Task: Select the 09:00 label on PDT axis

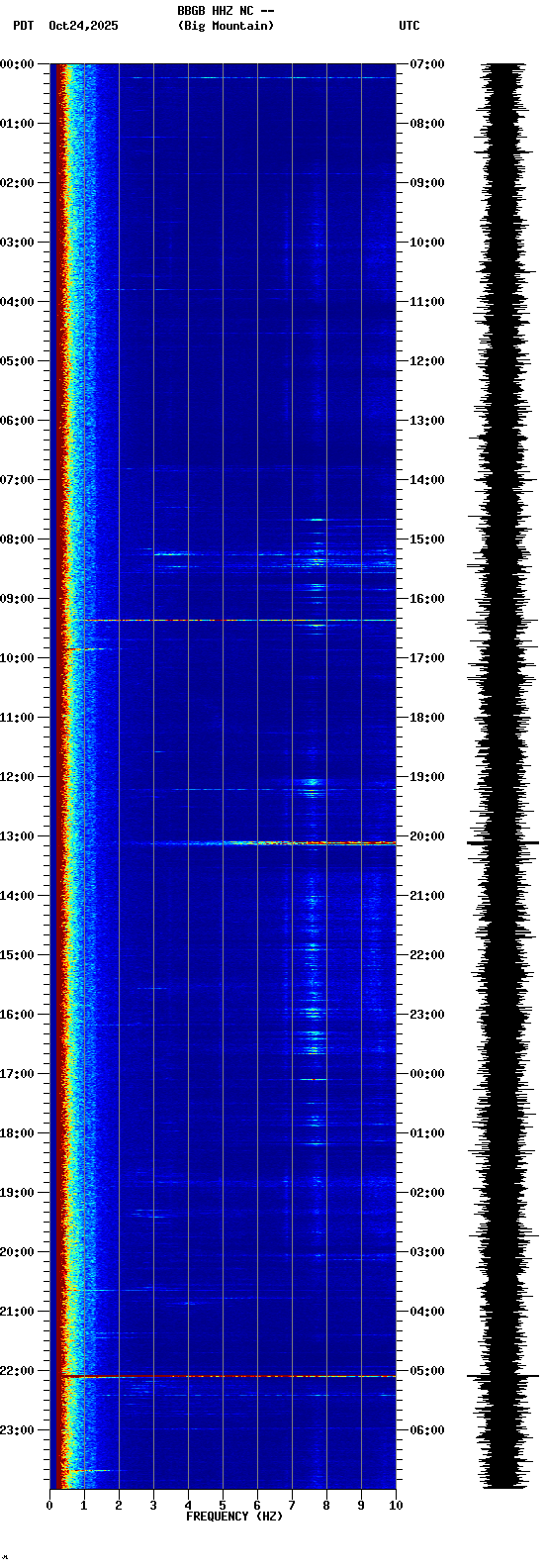Action: click(17, 599)
